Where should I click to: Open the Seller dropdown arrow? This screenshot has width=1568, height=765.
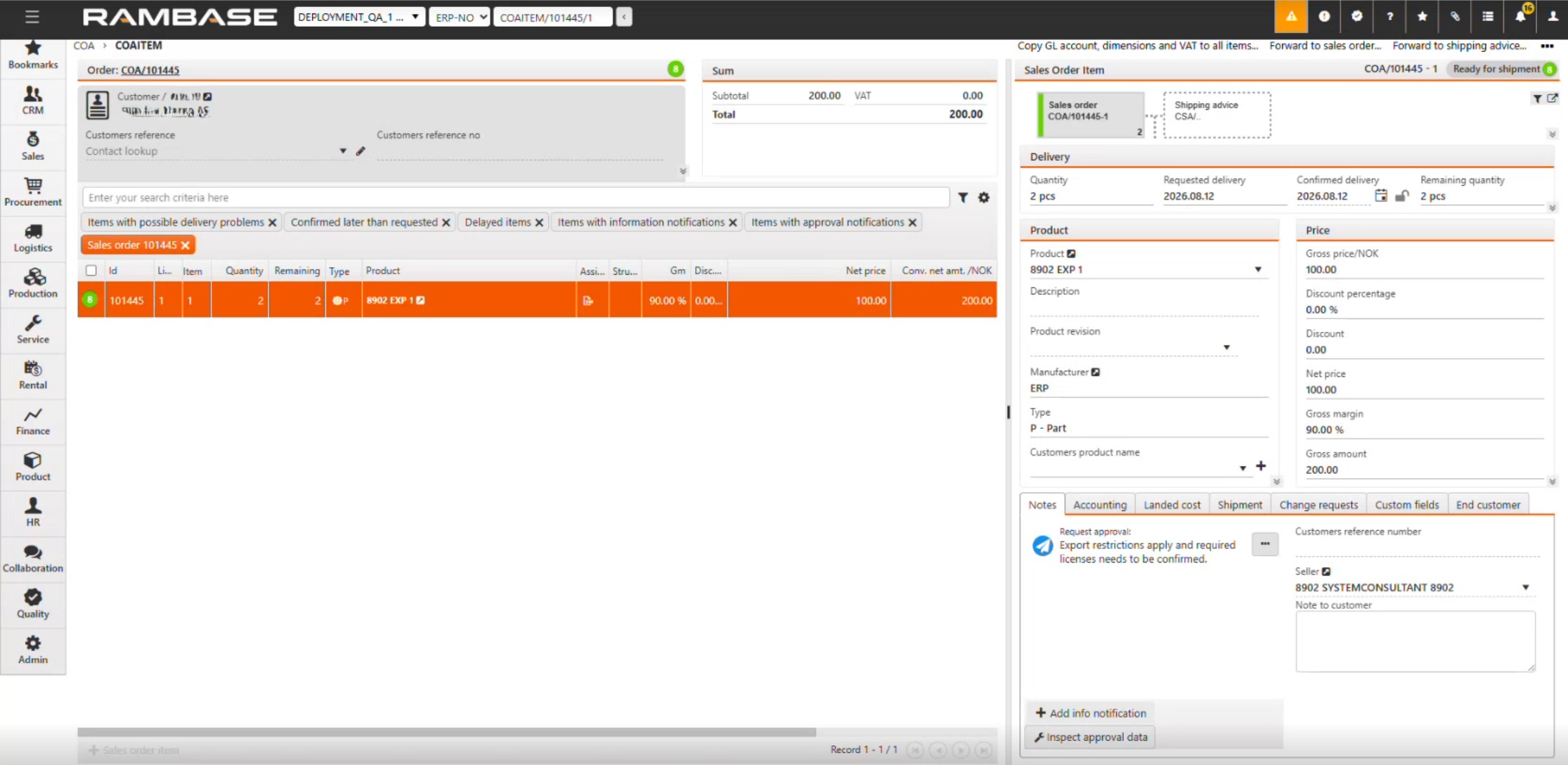(x=1526, y=587)
